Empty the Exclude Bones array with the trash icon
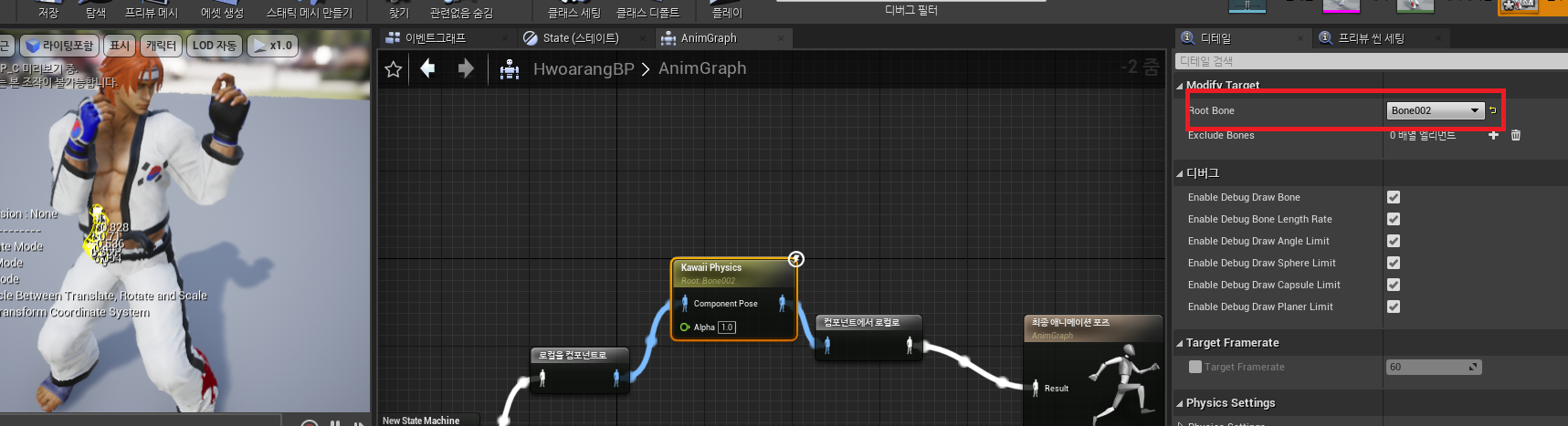 pyautogui.click(x=1516, y=135)
